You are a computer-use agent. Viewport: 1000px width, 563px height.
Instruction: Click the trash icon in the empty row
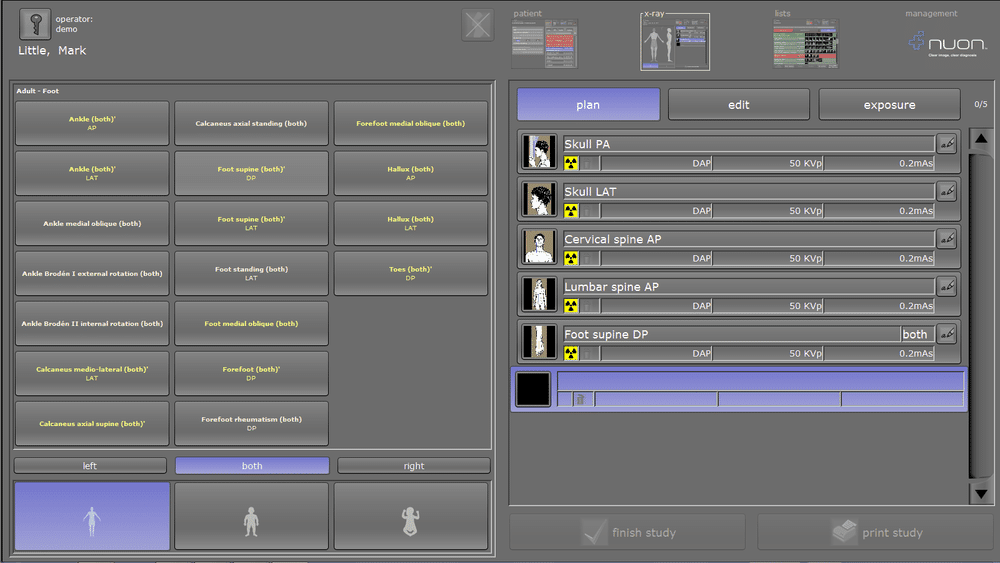(579, 399)
